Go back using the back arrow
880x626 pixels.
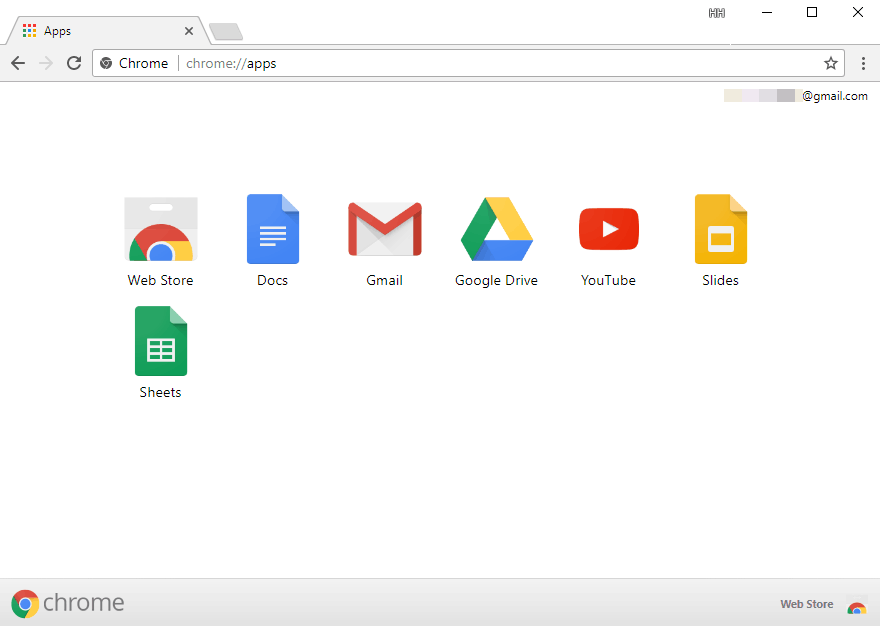click(18, 63)
